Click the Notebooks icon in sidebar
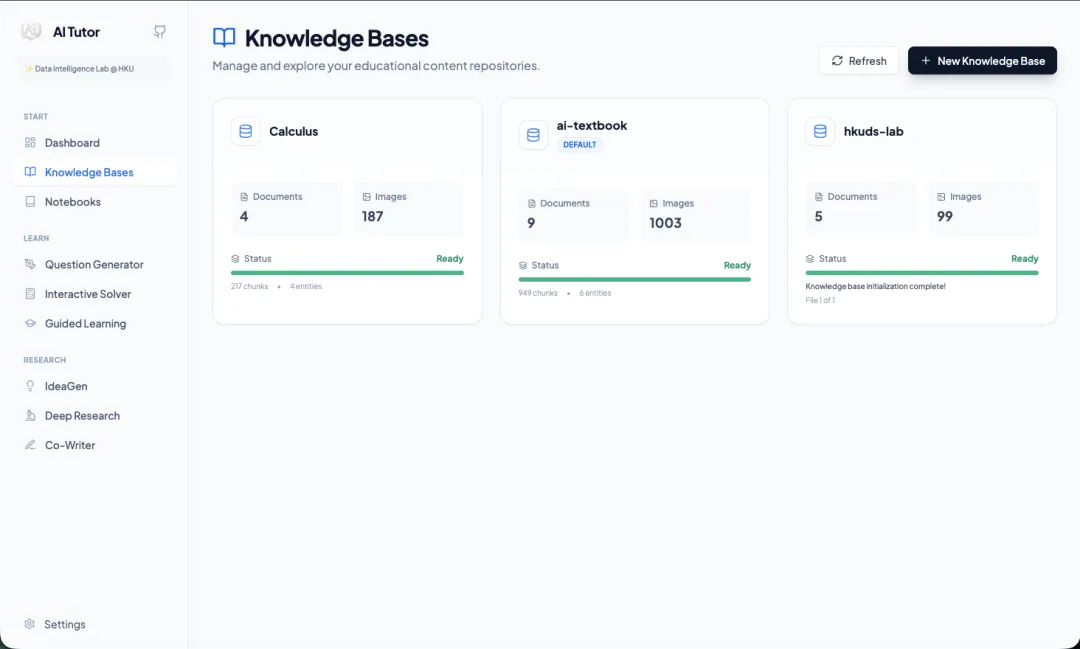 [x=32, y=202]
